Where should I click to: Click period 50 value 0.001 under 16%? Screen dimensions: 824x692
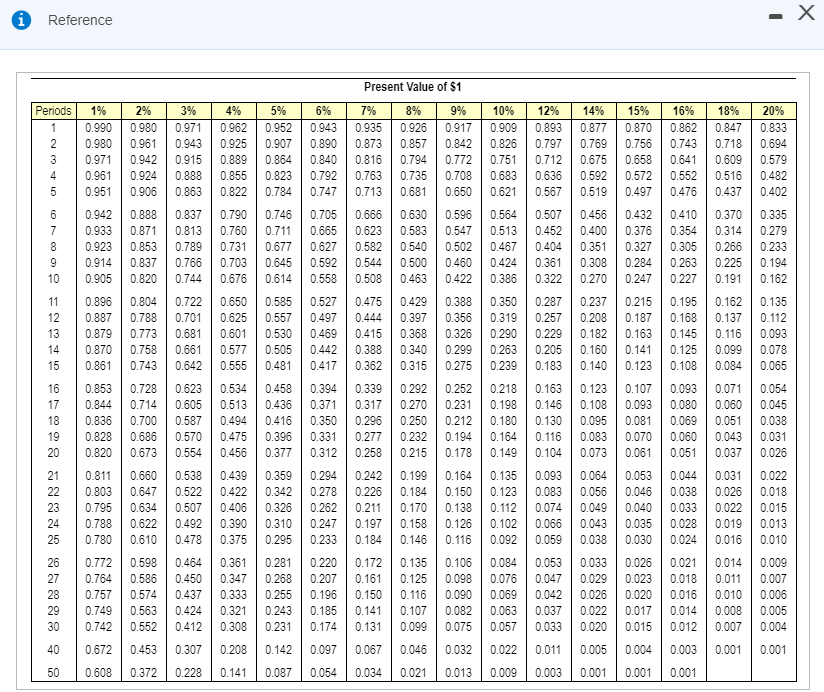click(684, 673)
